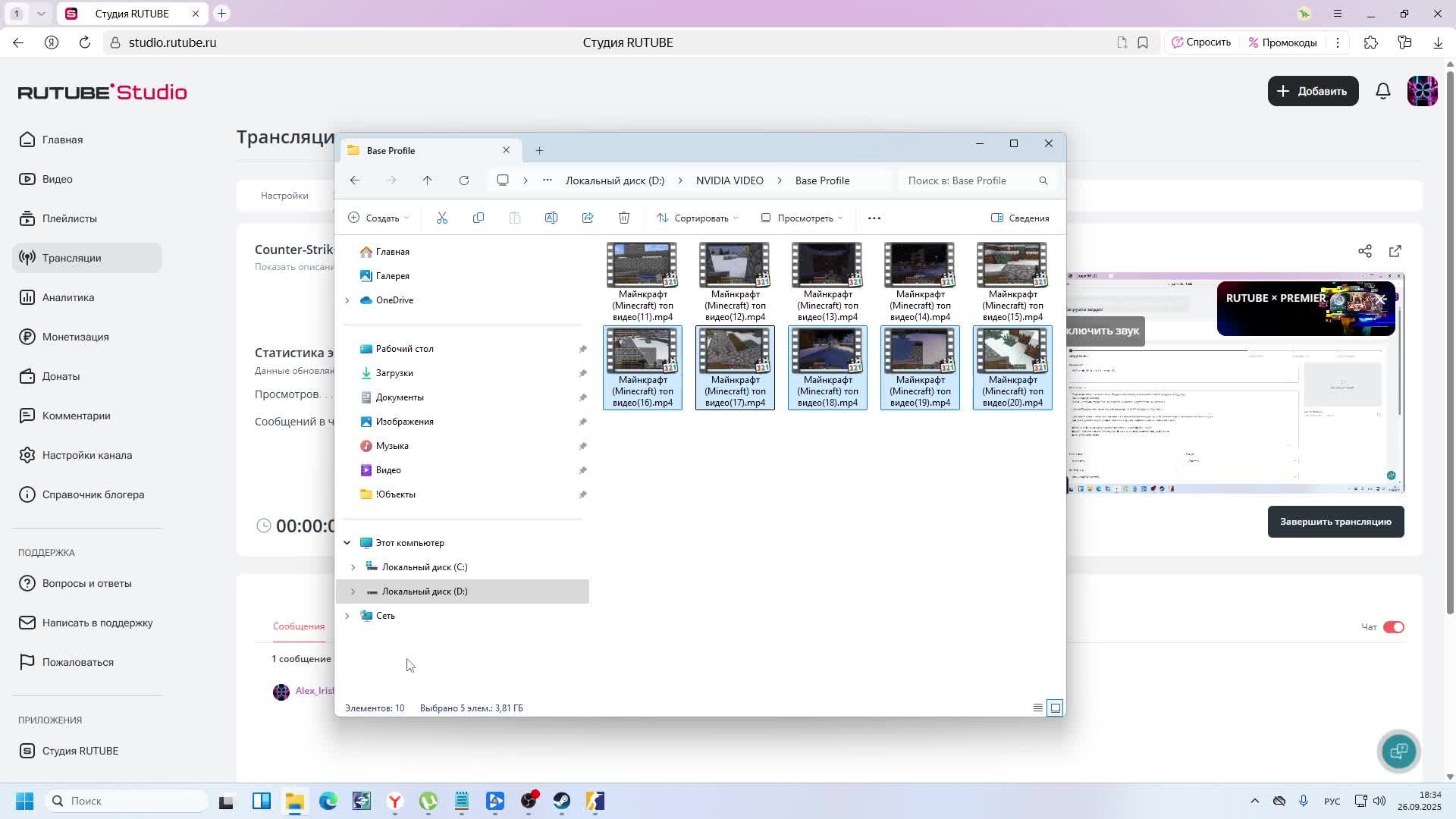Viewport: 1456px width, 819px height.
Task: Select Майнкрафт топ видео(13).mp4 thumbnail
Action: click(x=827, y=265)
